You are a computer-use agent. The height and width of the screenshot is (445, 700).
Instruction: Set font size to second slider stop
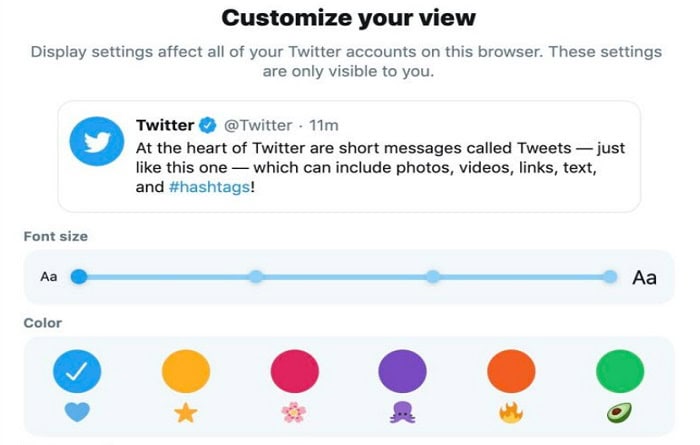coord(256,277)
